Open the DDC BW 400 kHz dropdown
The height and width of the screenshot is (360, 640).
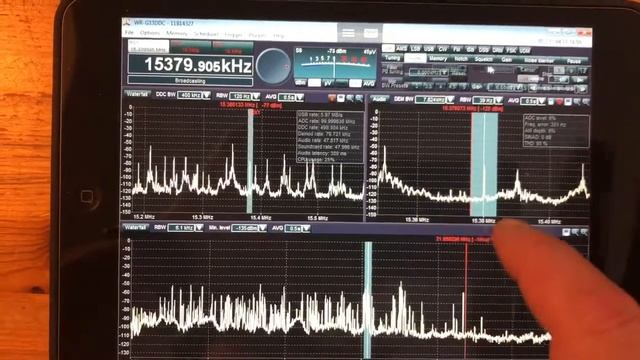194,95
